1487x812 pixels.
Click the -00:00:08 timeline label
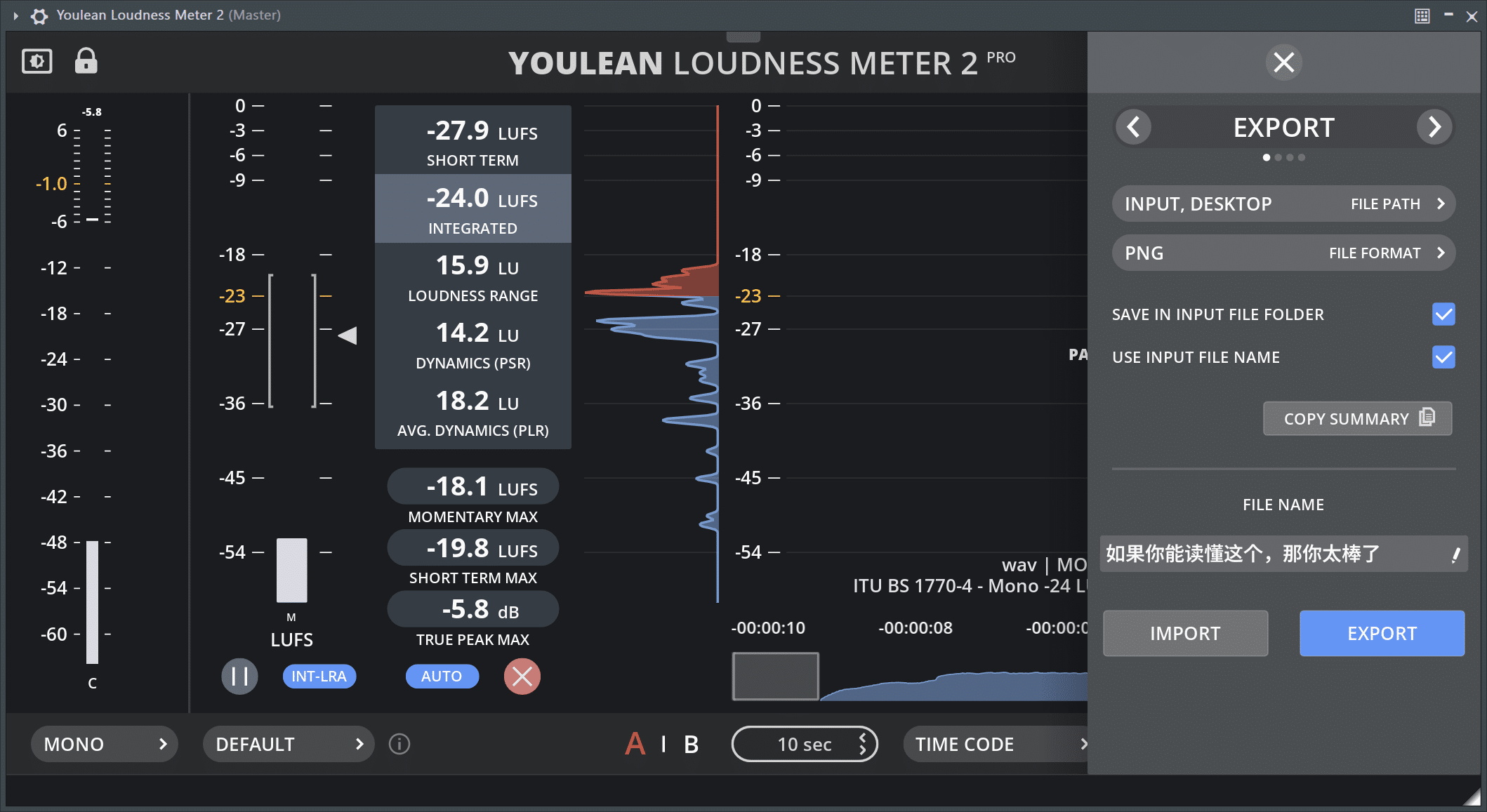[916, 628]
